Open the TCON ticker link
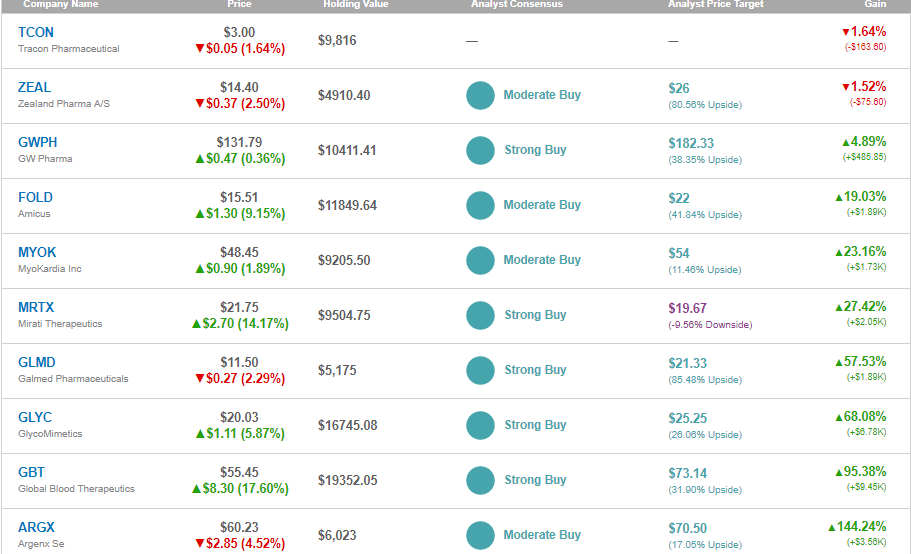Viewport: 911px width, 554px height. click(36, 32)
